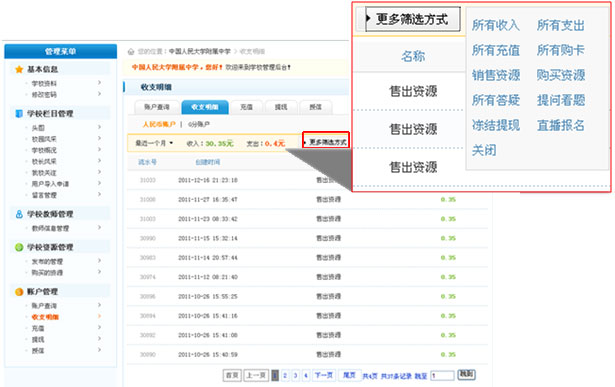Click the chevron next to sidebar 充值

(x=99, y=327)
